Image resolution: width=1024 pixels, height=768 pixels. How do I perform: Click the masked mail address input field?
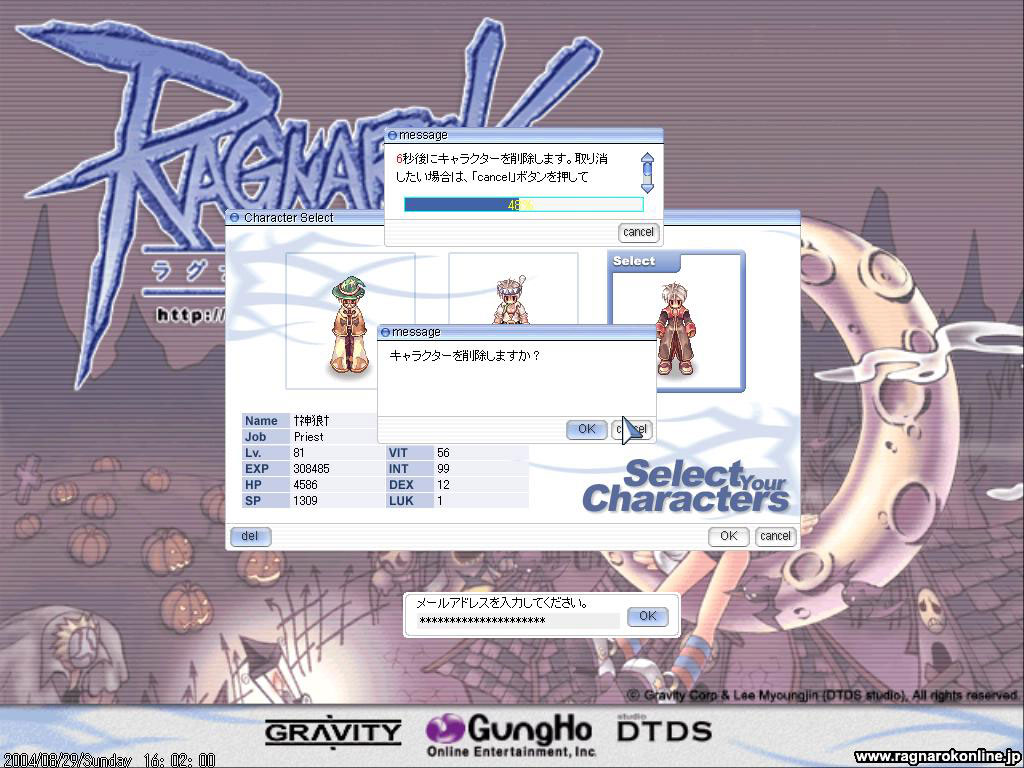518,620
